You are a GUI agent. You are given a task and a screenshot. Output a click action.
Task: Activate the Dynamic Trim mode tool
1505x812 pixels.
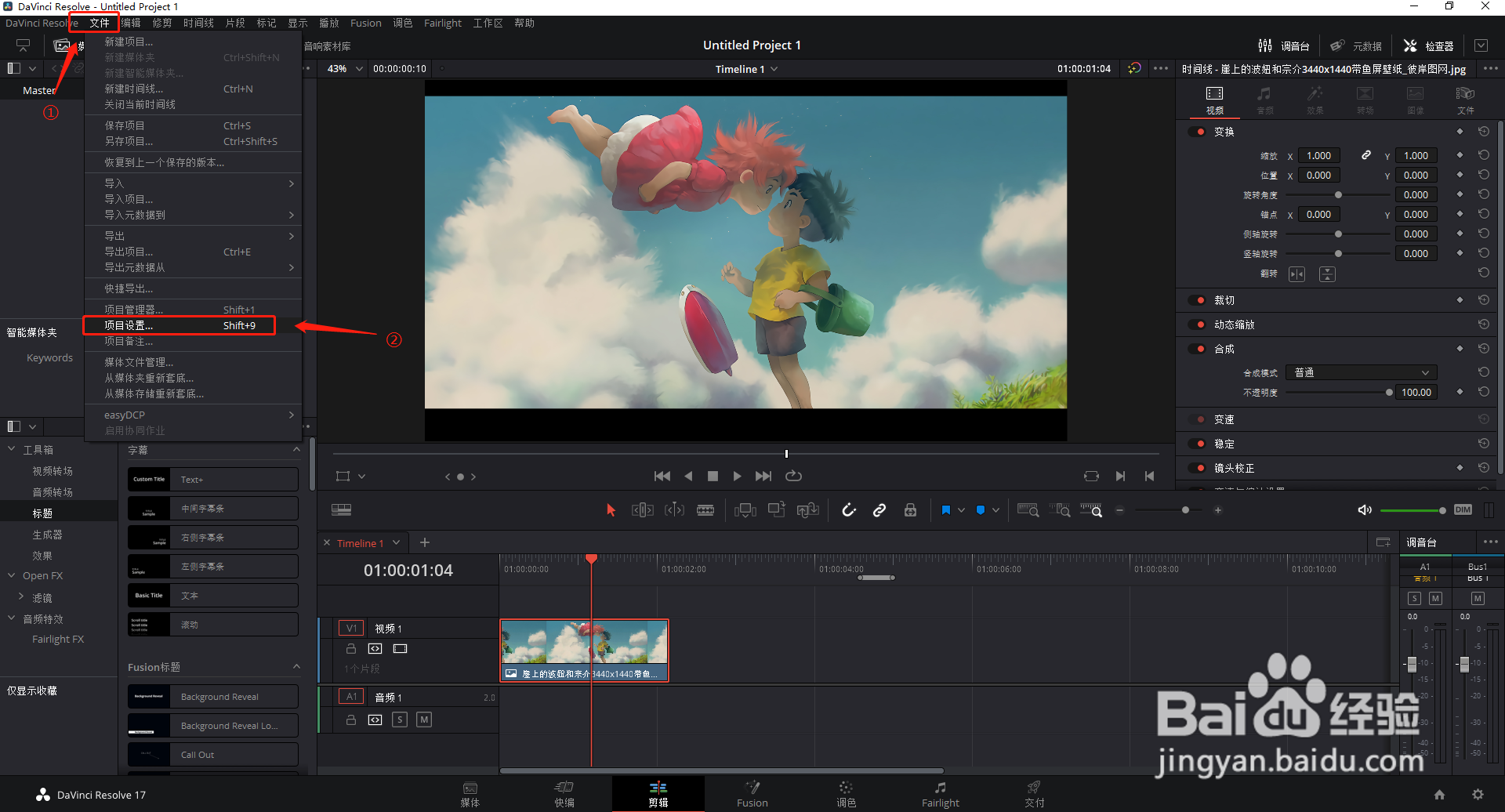point(674,510)
